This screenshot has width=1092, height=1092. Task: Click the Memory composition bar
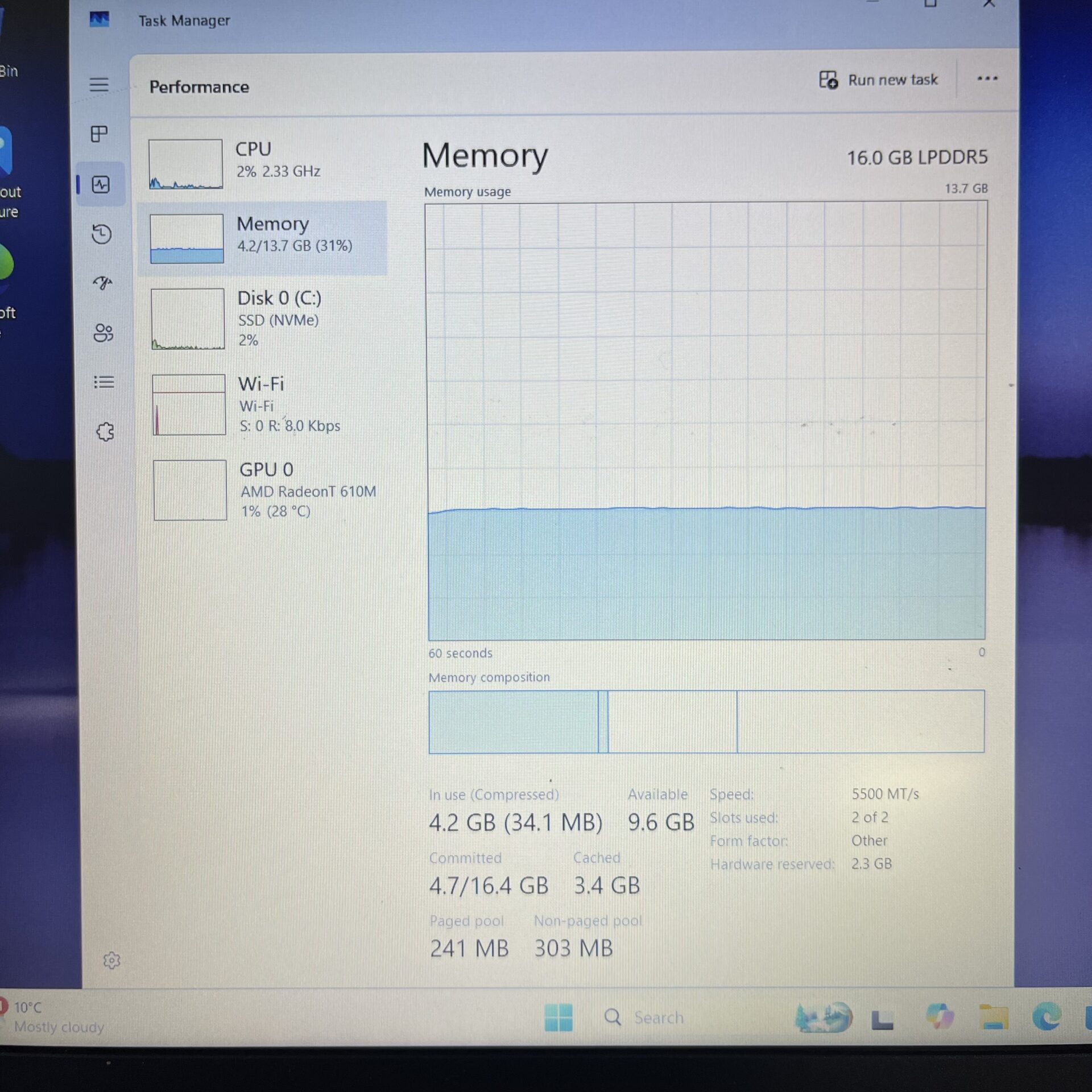[706, 722]
